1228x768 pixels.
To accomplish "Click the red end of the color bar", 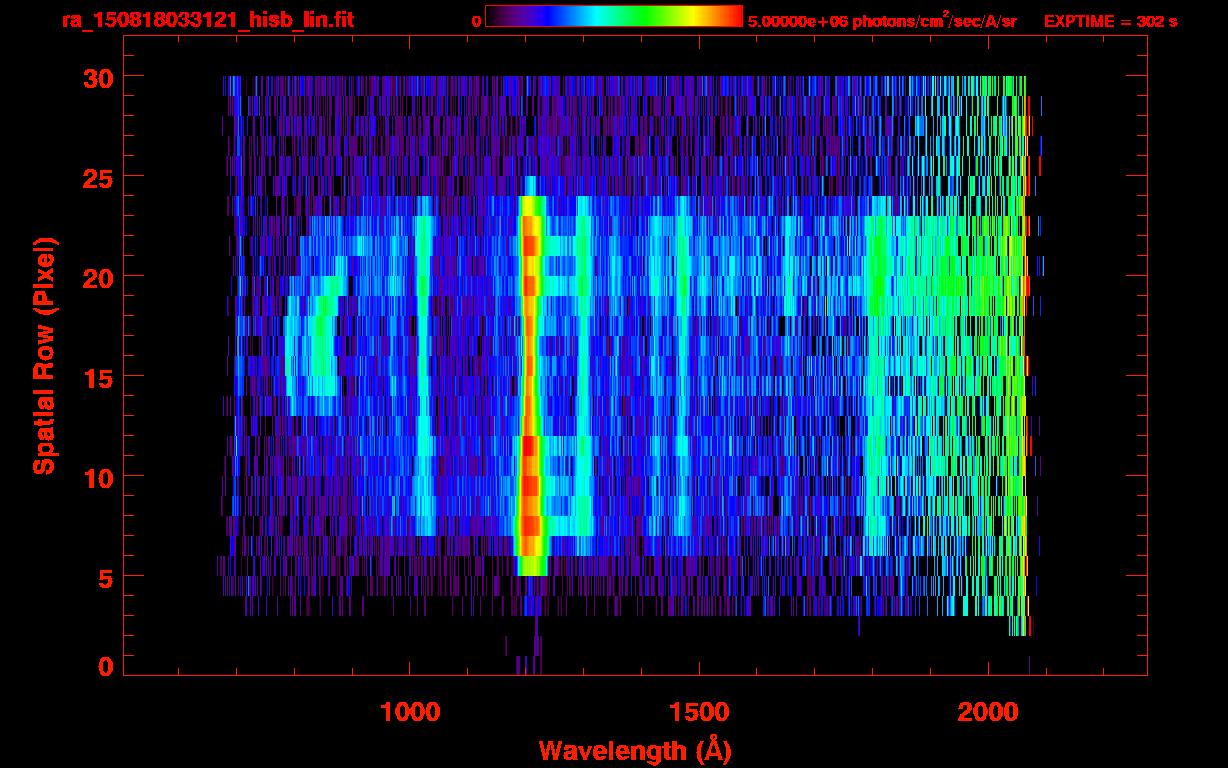I will [x=730, y=16].
